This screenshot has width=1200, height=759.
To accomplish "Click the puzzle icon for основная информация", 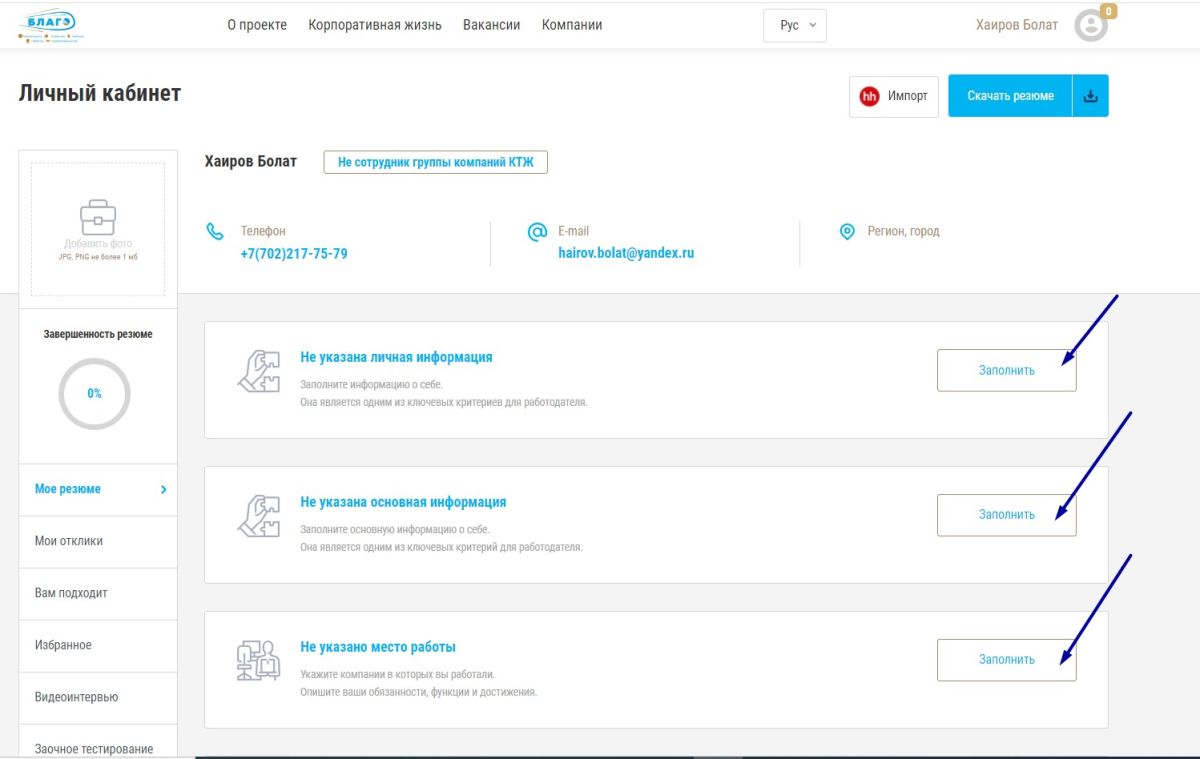I will pyautogui.click(x=258, y=515).
